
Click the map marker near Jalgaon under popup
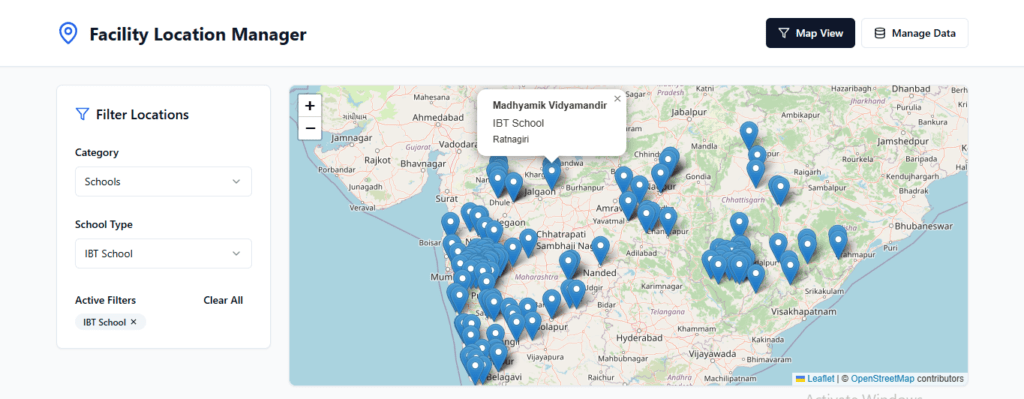pyautogui.click(x=552, y=175)
